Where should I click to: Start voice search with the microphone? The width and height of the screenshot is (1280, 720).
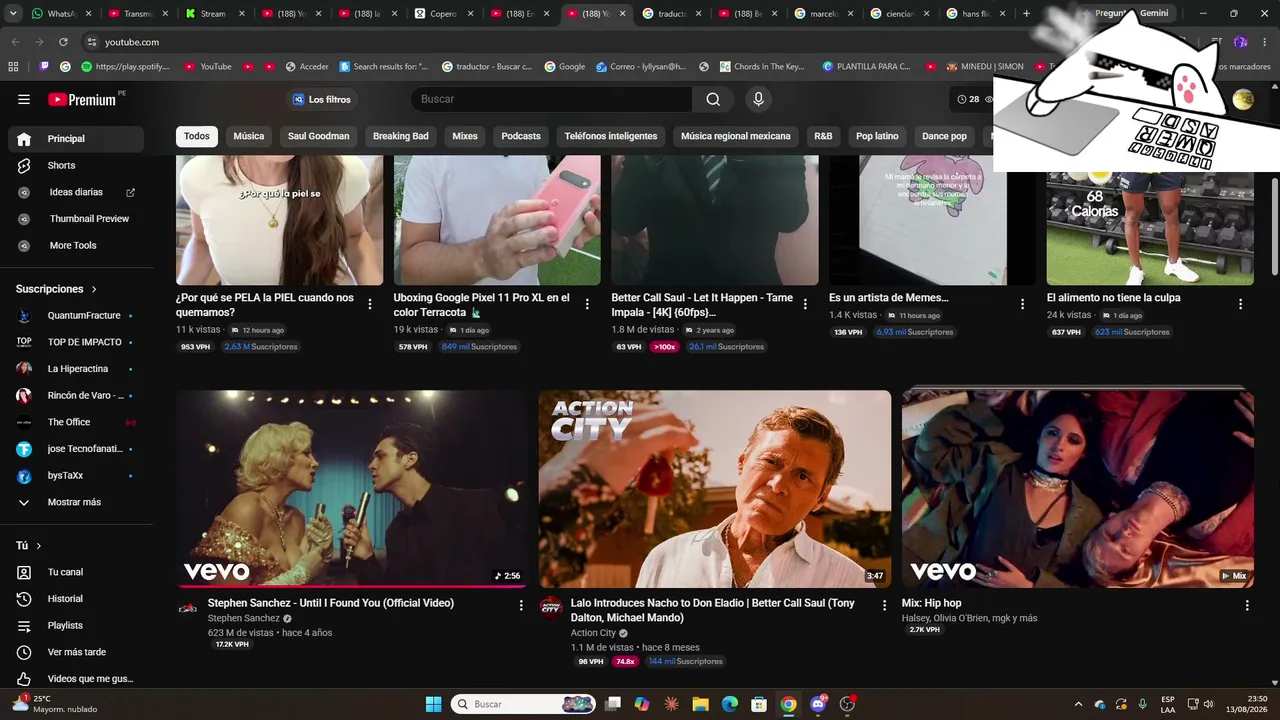tap(758, 99)
